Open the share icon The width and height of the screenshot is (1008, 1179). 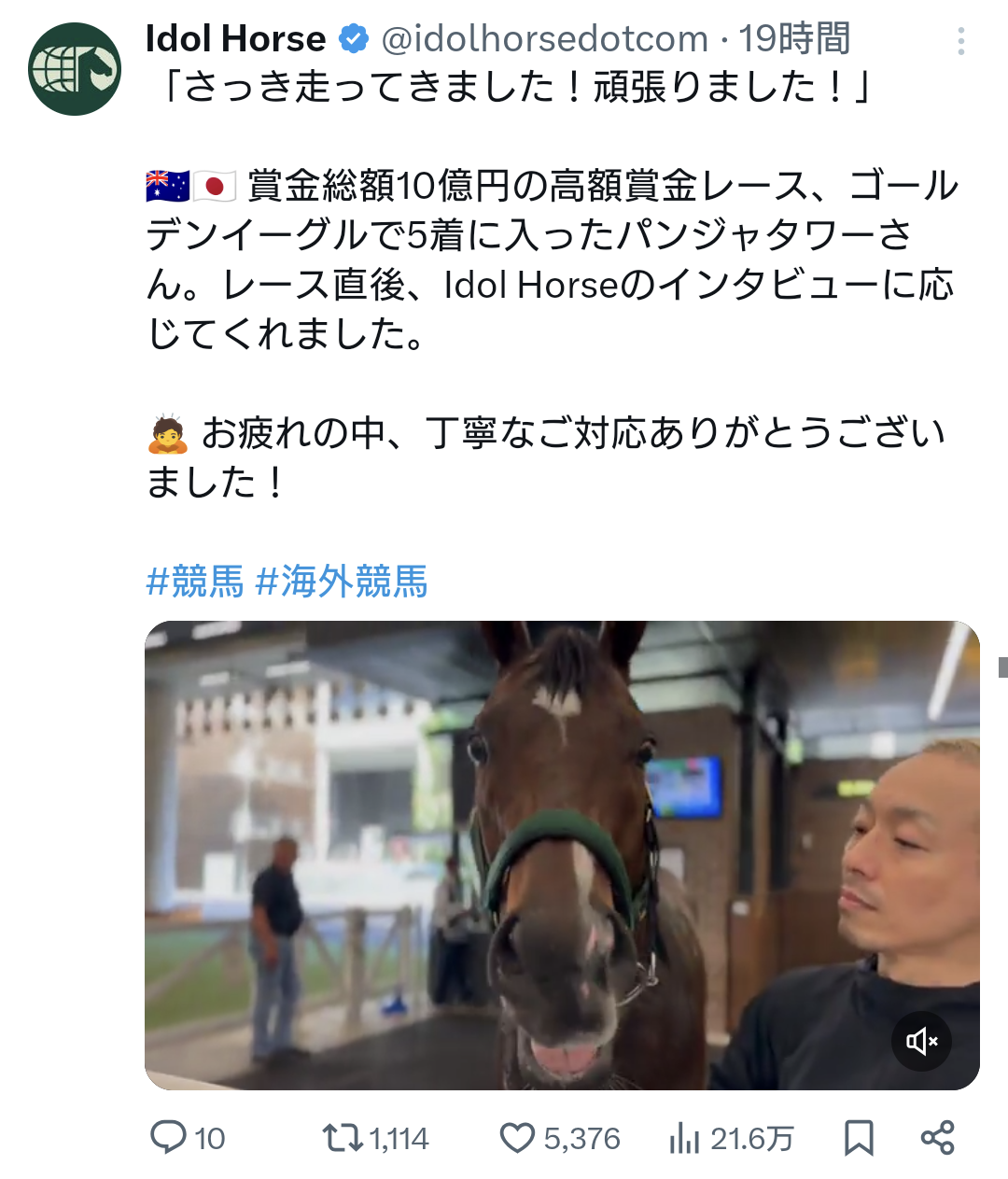tap(937, 1138)
